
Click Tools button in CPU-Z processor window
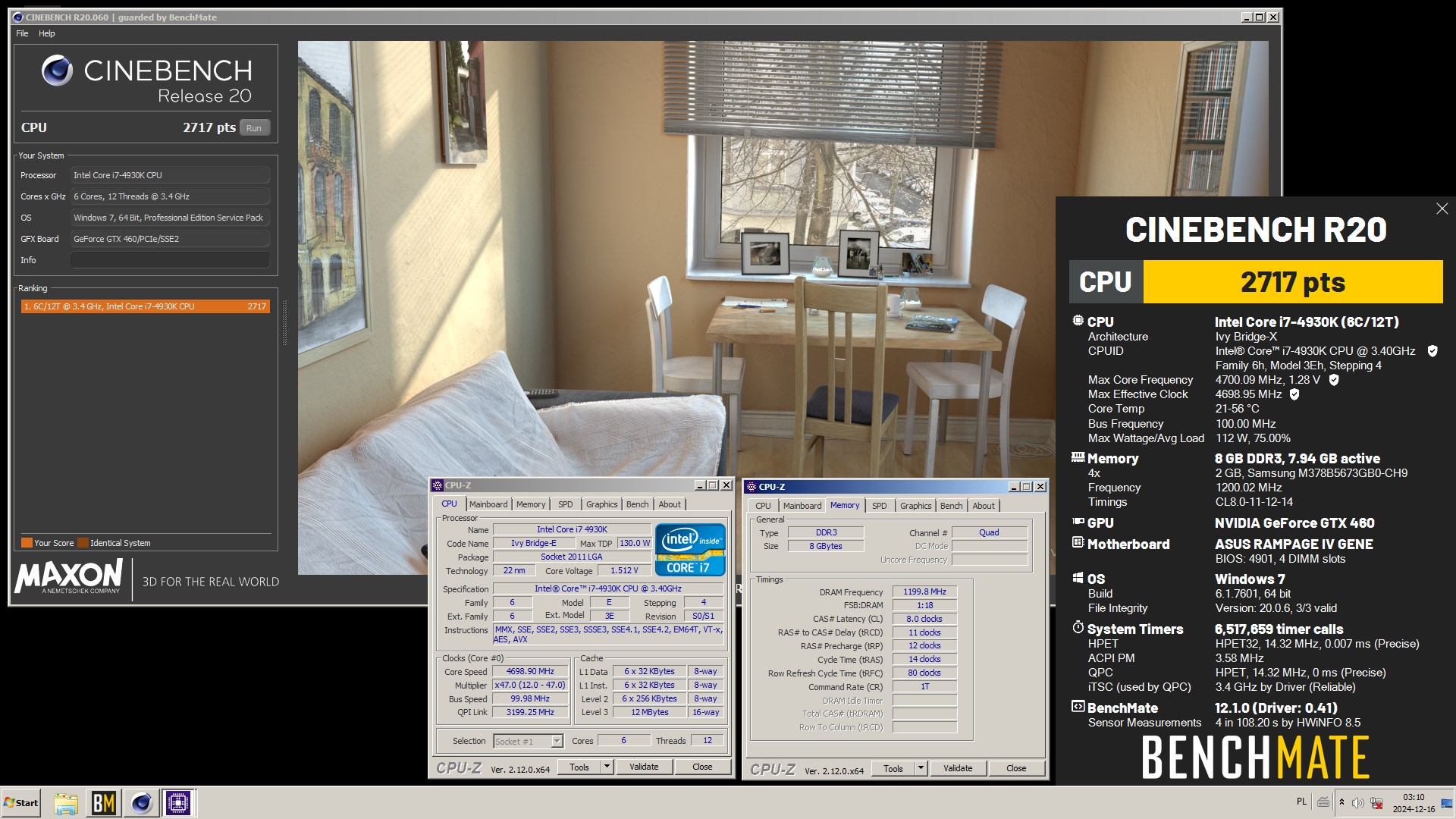(x=579, y=767)
